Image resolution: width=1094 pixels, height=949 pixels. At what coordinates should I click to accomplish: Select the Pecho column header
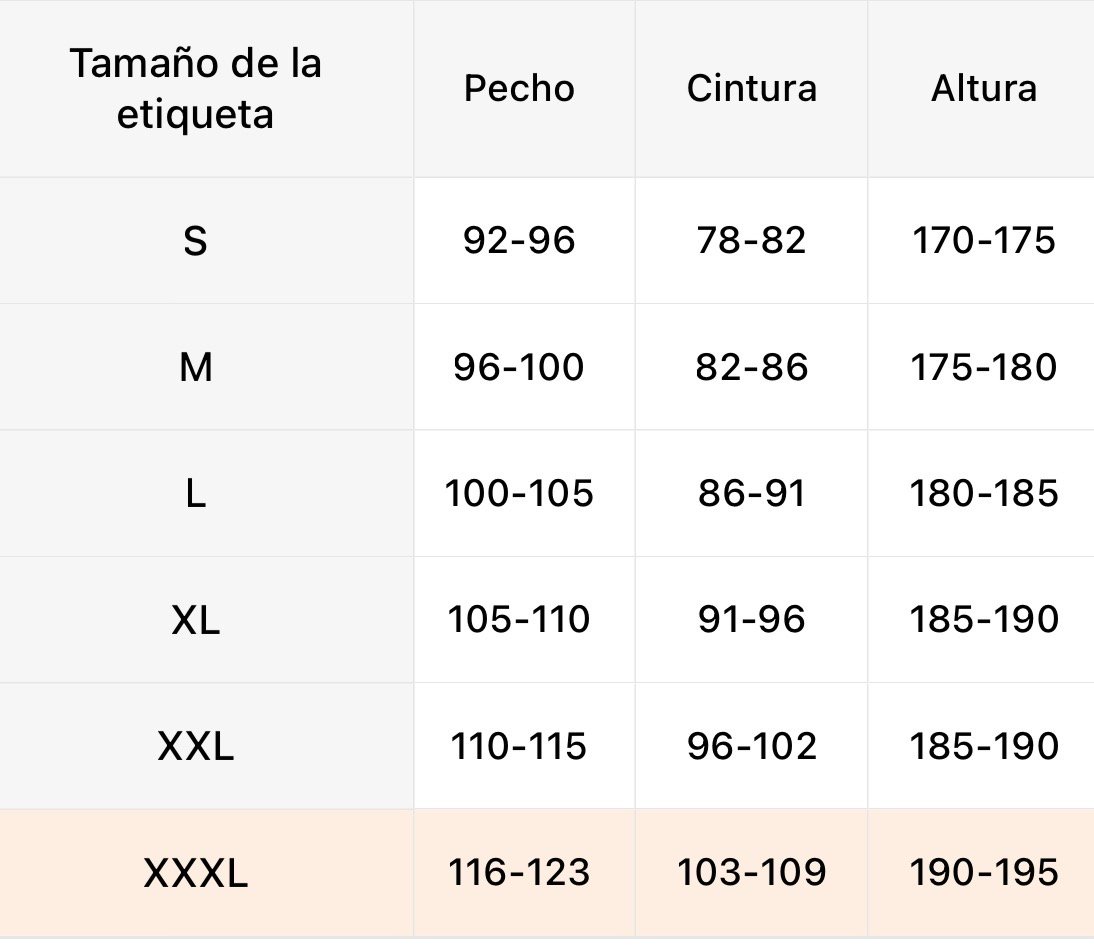click(519, 89)
